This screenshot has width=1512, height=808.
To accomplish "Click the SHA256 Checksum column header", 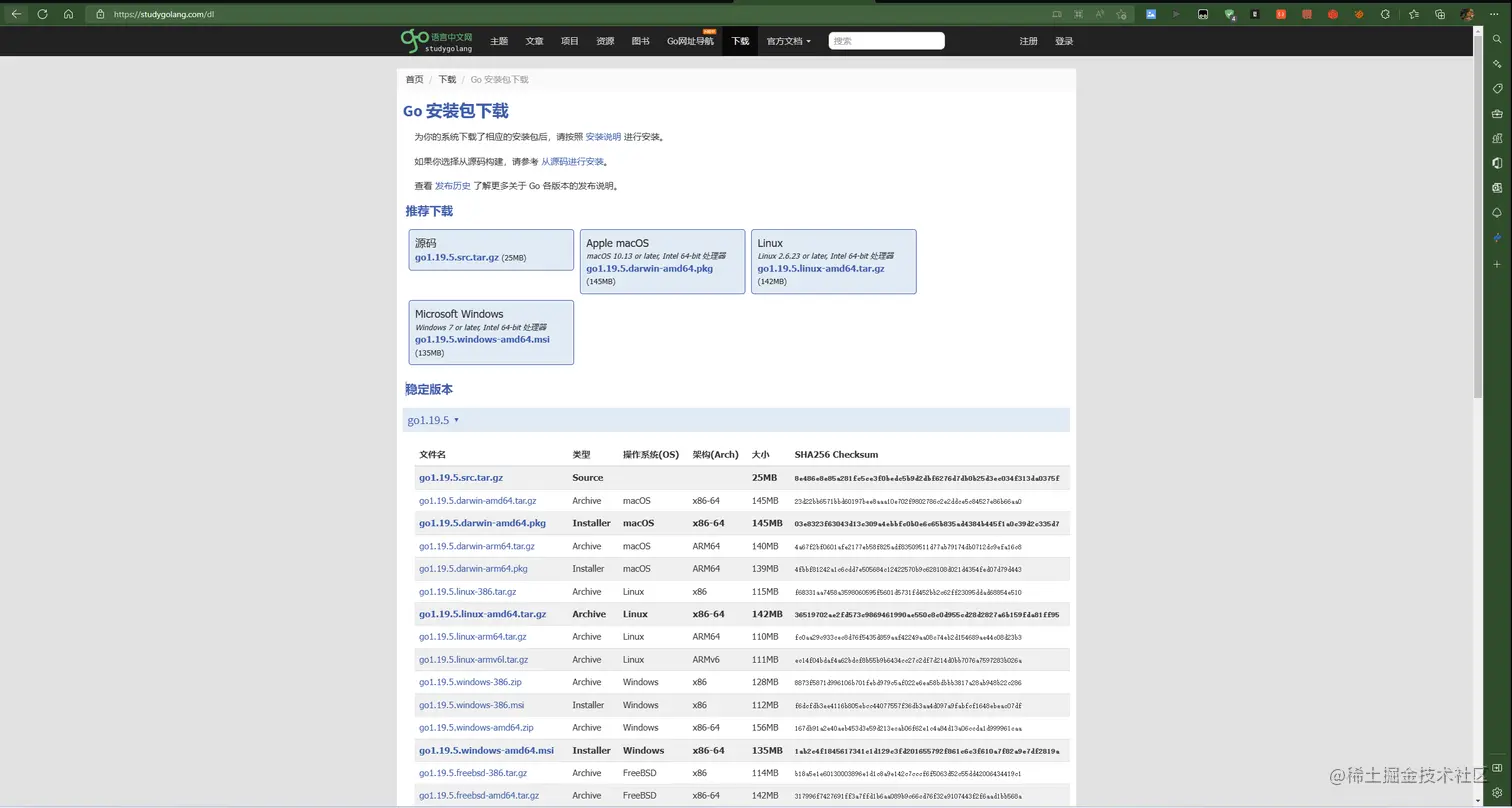I will point(836,455).
